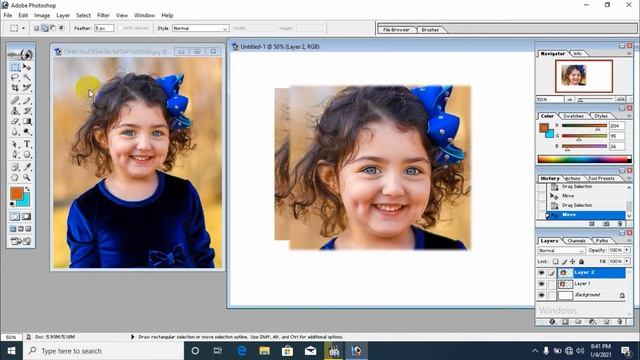Select the Notes tool
The width and height of the screenshot is (640, 360).
15,167
